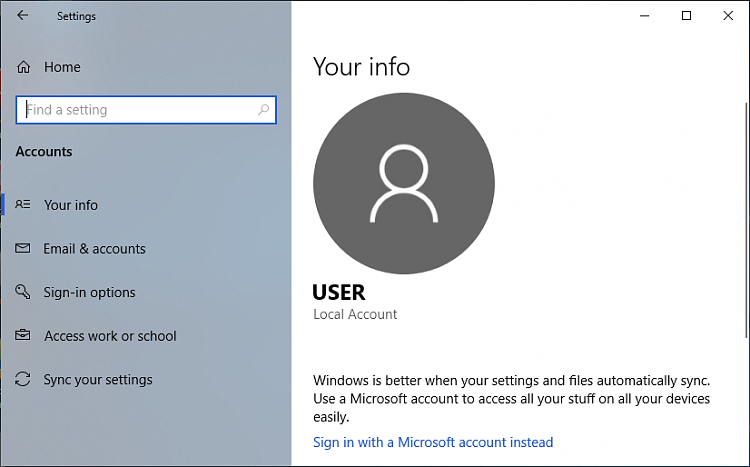Open the Sync your settings arrows icon

22,379
